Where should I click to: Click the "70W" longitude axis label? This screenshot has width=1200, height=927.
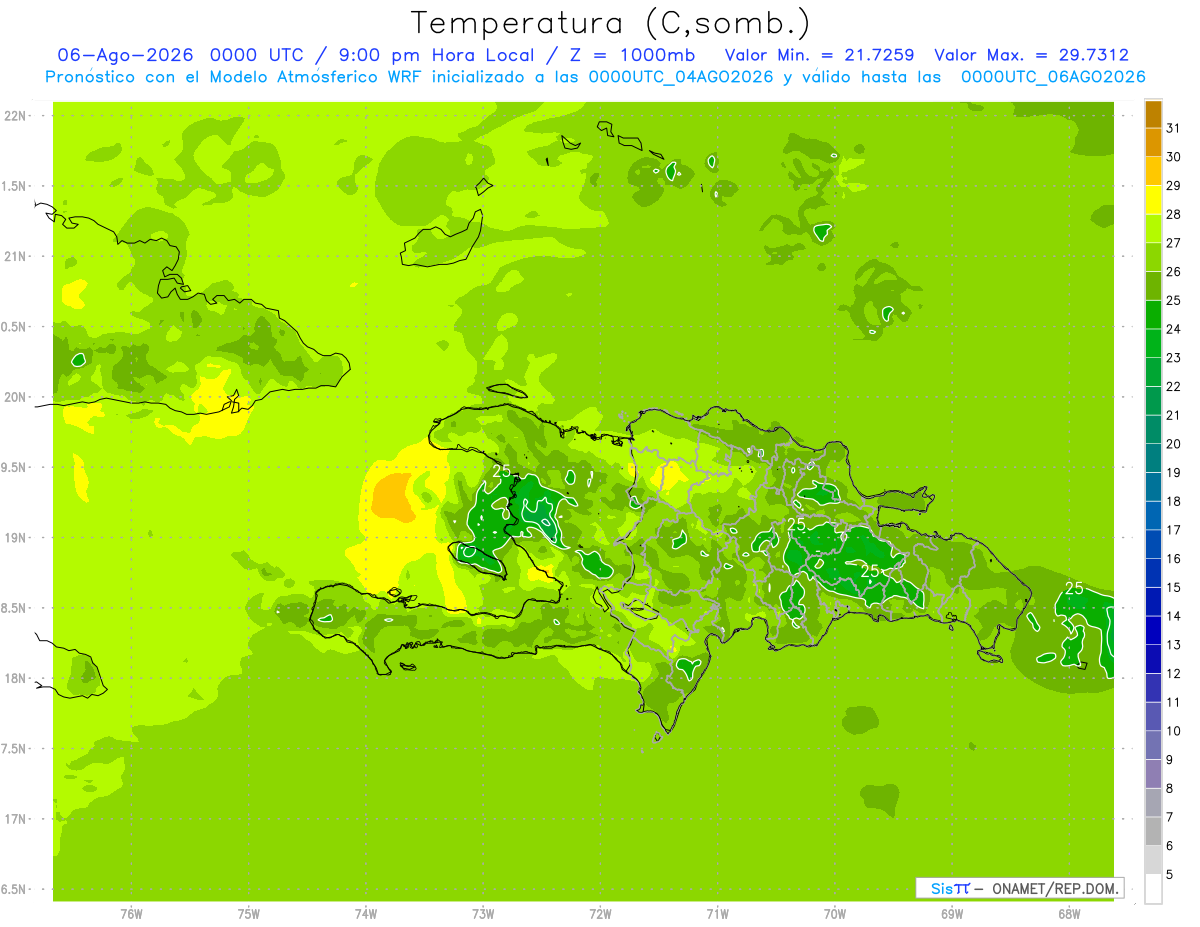pyautogui.click(x=835, y=914)
